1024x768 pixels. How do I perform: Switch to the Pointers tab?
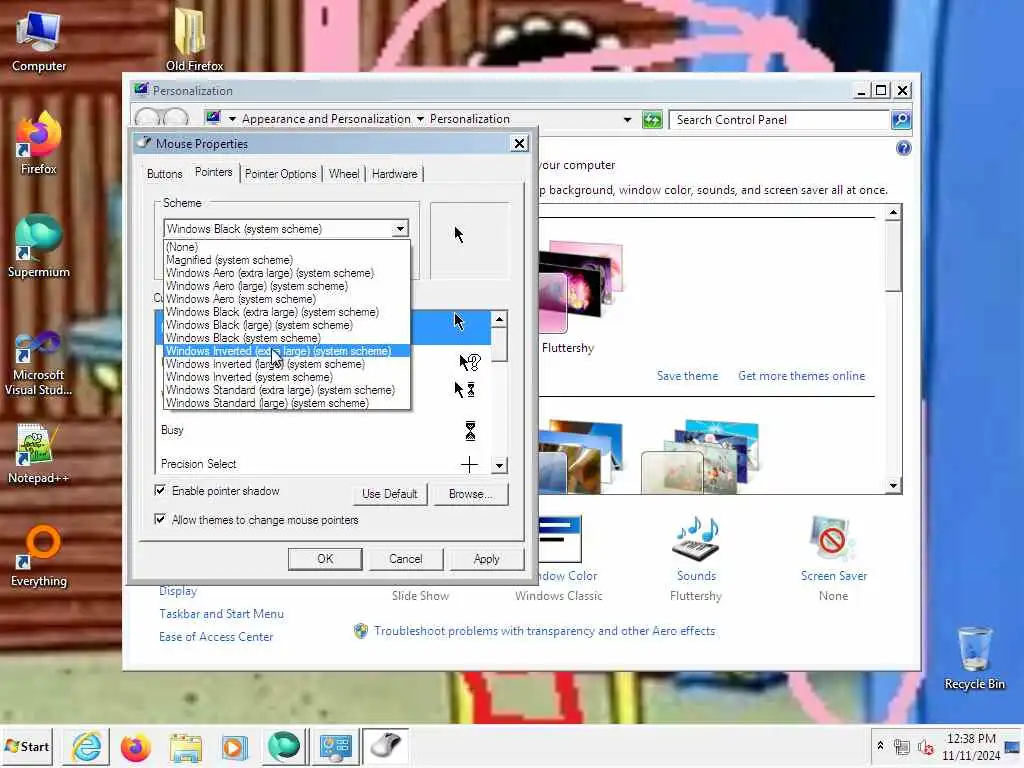(x=214, y=172)
